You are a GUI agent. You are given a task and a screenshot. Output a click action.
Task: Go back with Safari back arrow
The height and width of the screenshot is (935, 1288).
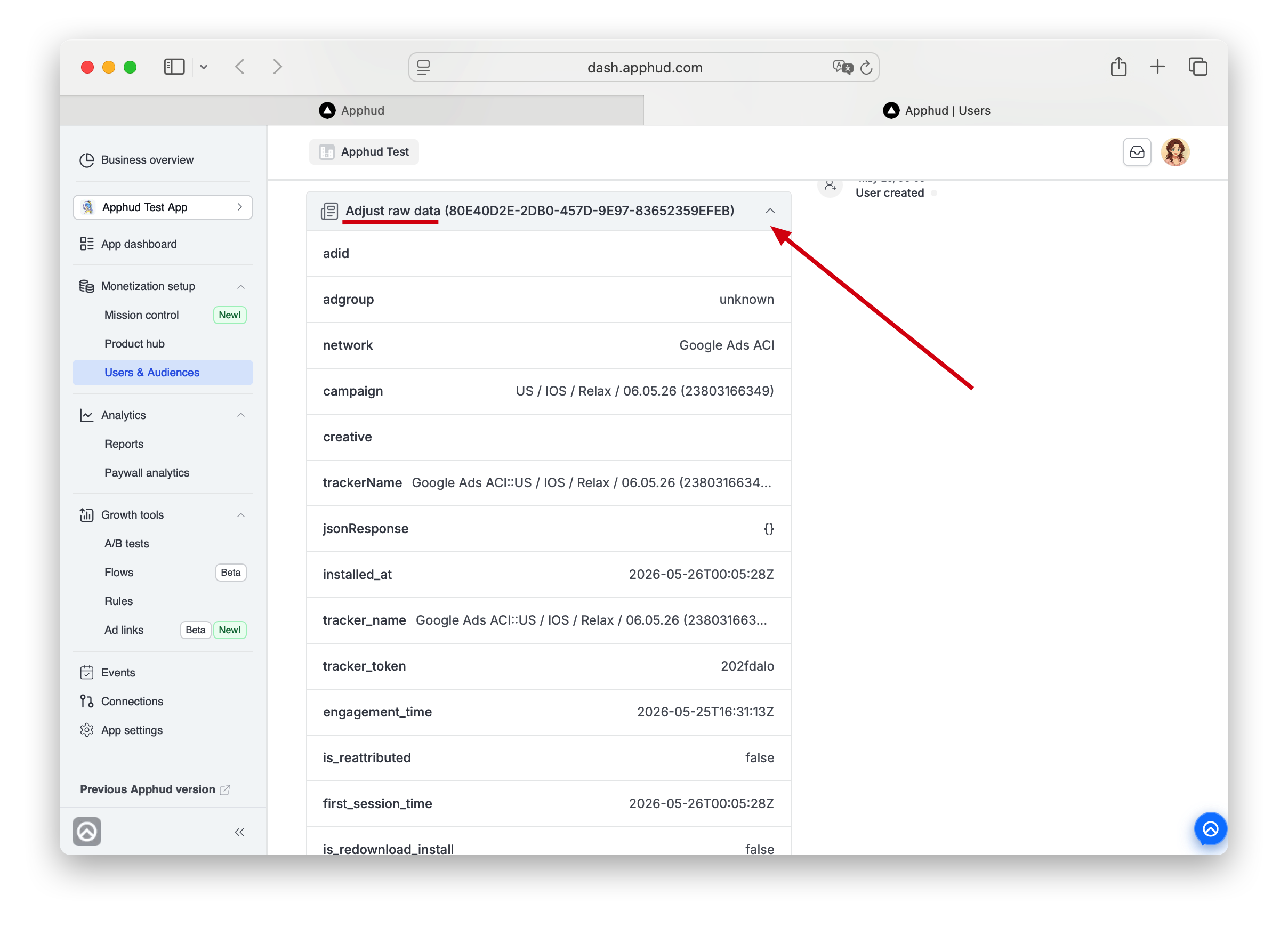240,67
